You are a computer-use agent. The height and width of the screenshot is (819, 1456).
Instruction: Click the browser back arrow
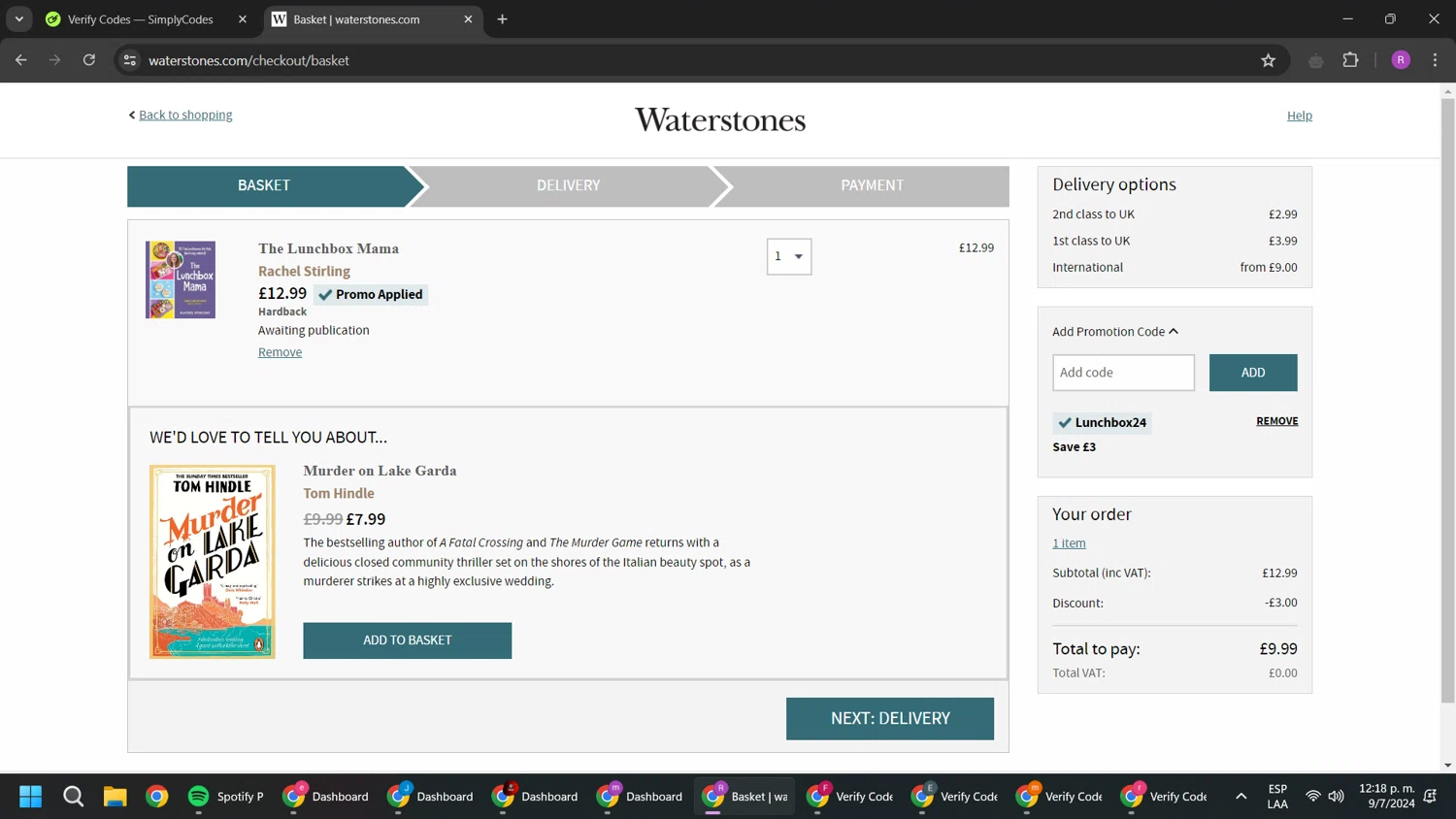(x=21, y=60)
